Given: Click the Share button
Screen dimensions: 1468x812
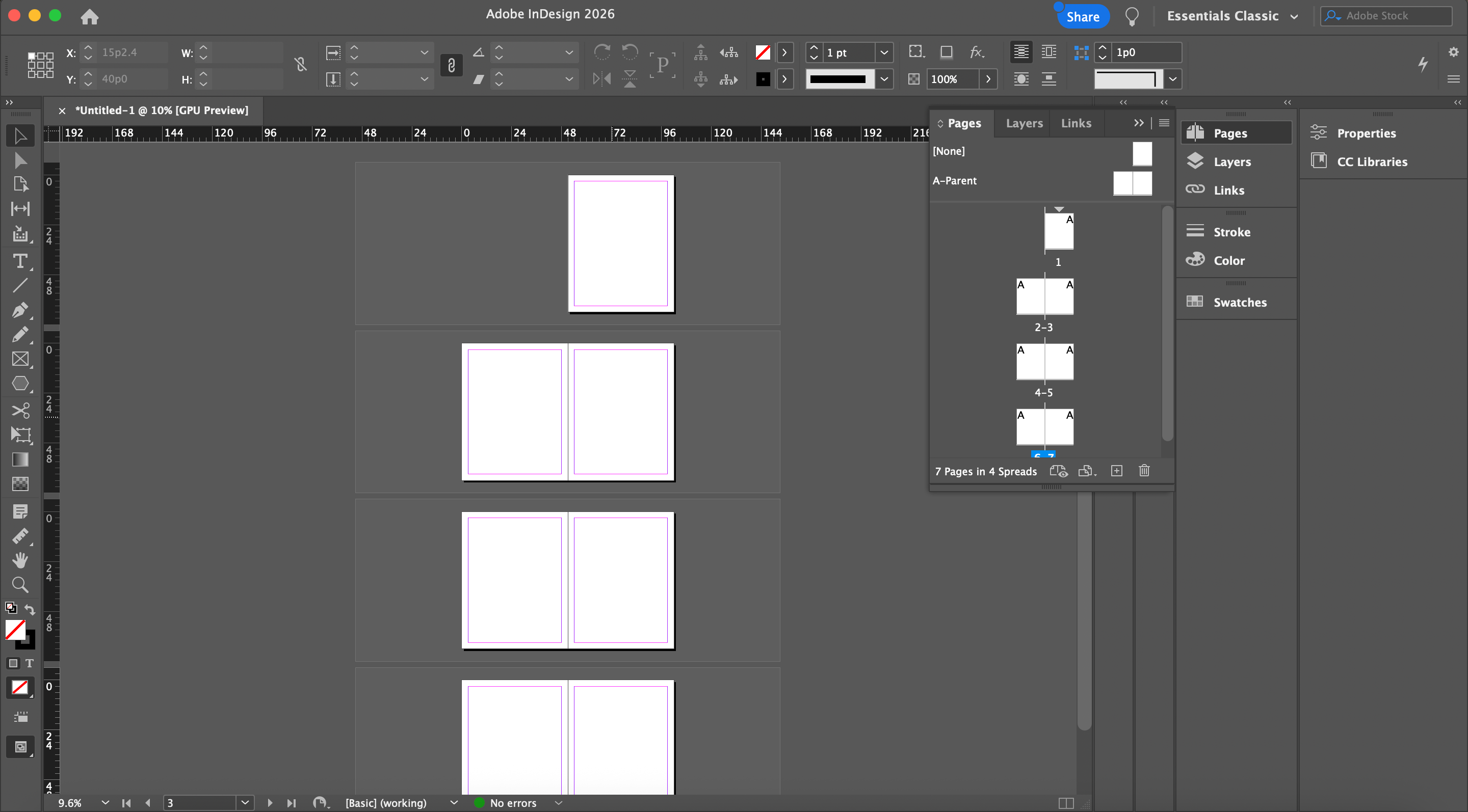Looking at the screenshot, I should (x=1083, y=16).
